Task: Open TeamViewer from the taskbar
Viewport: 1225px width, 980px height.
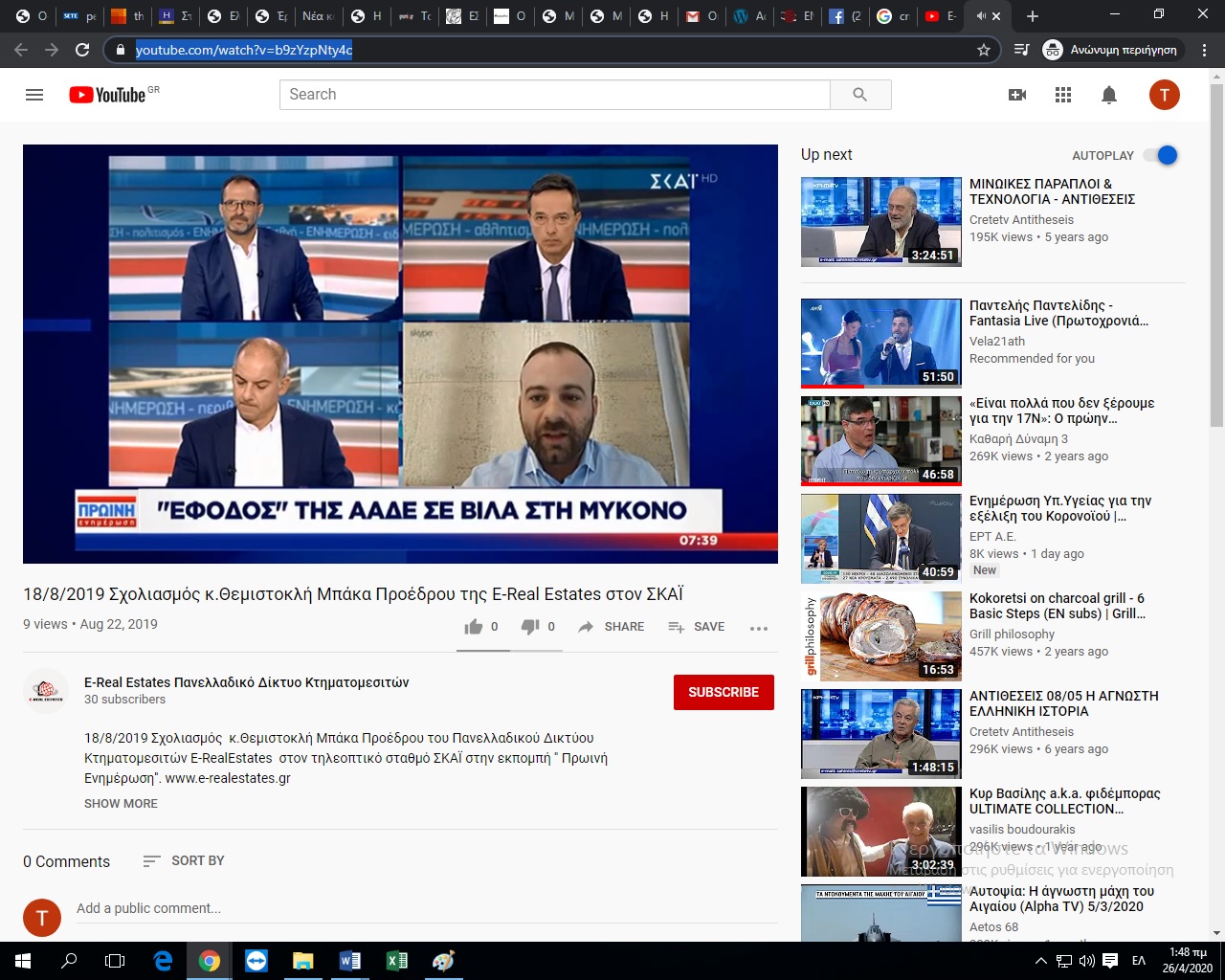Action: tap(256, 961)
